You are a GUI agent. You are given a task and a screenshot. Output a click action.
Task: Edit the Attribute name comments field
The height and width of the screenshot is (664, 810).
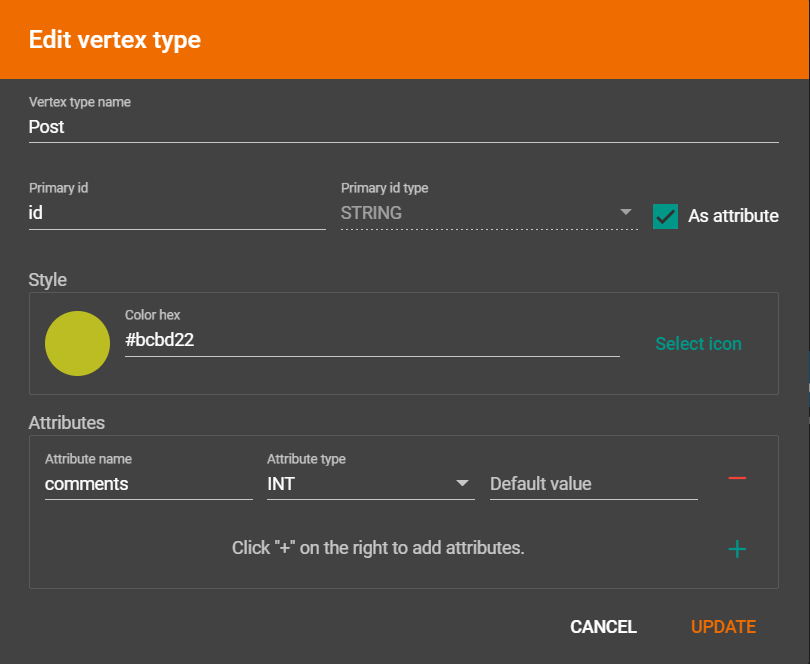click(148, 484)
